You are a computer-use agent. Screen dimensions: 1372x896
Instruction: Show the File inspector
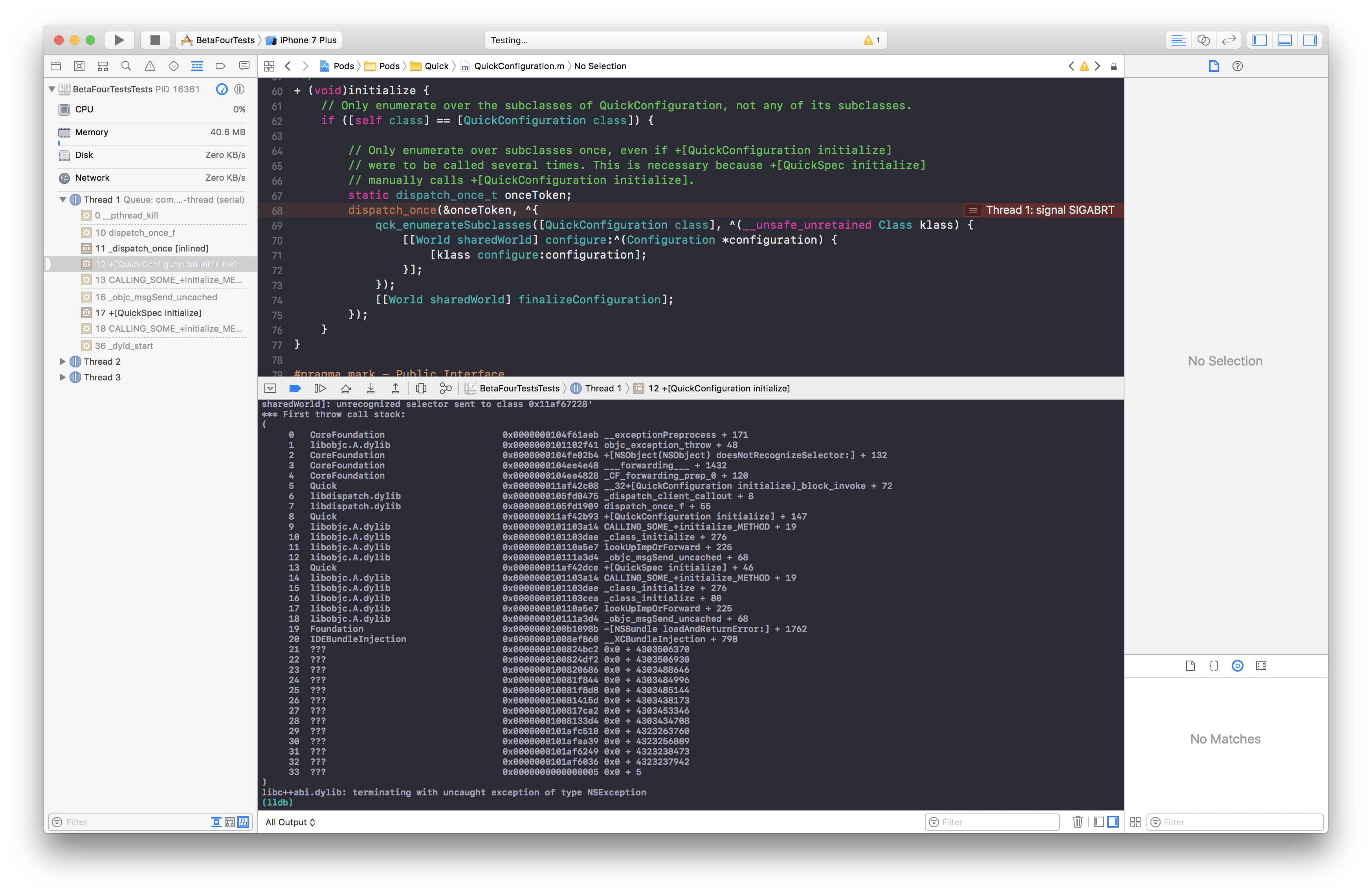[x=1214, y=66]
